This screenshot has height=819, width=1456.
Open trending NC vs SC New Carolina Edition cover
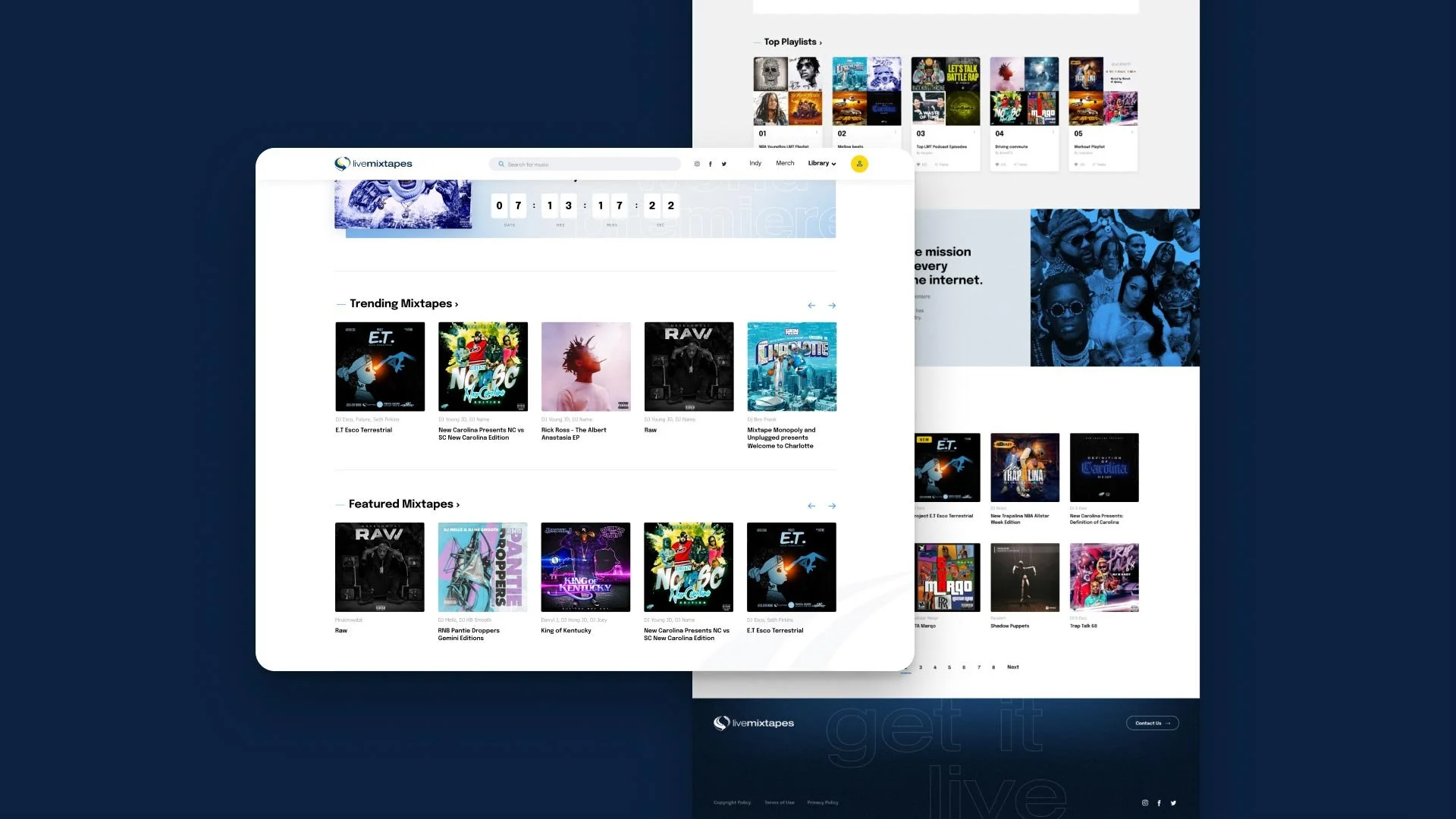(483, 366)
